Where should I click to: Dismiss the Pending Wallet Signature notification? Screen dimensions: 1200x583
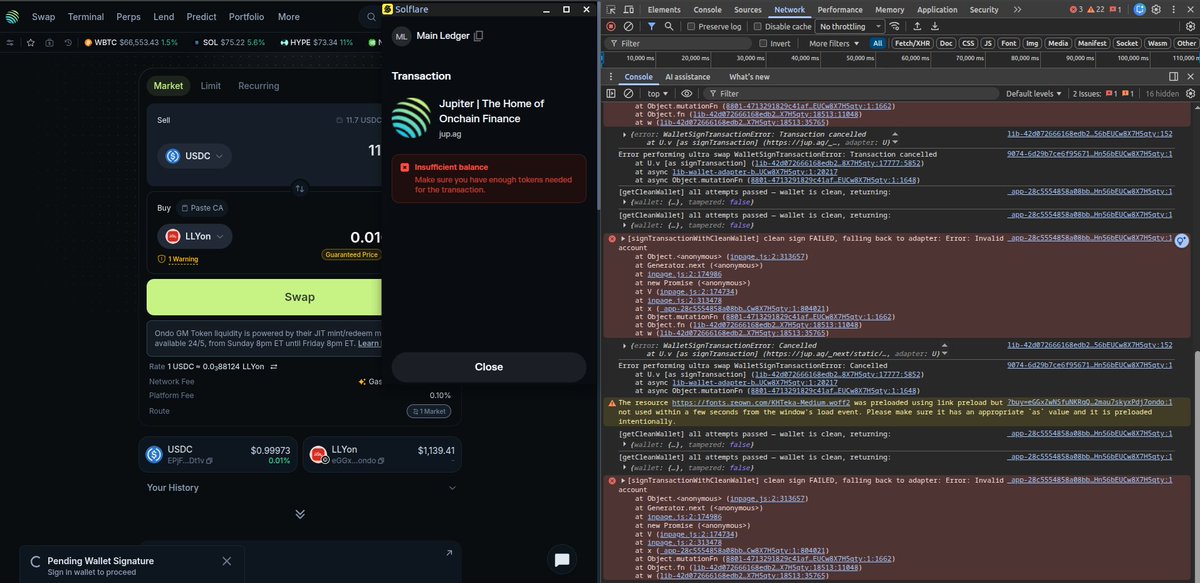[x=227, y=561]
